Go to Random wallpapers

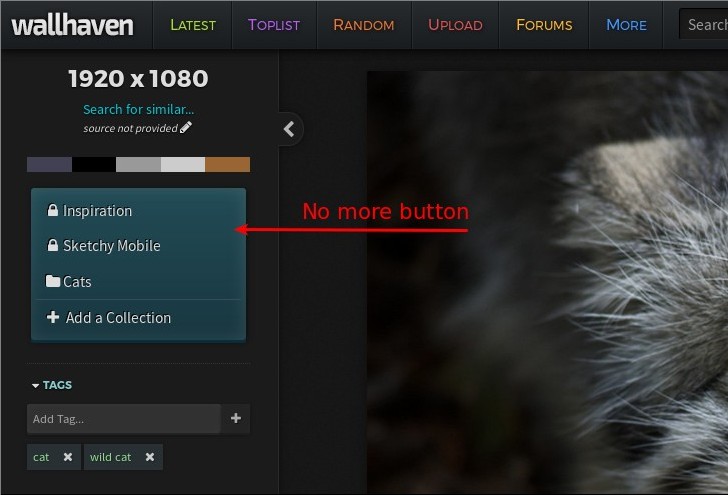[364, 25]
